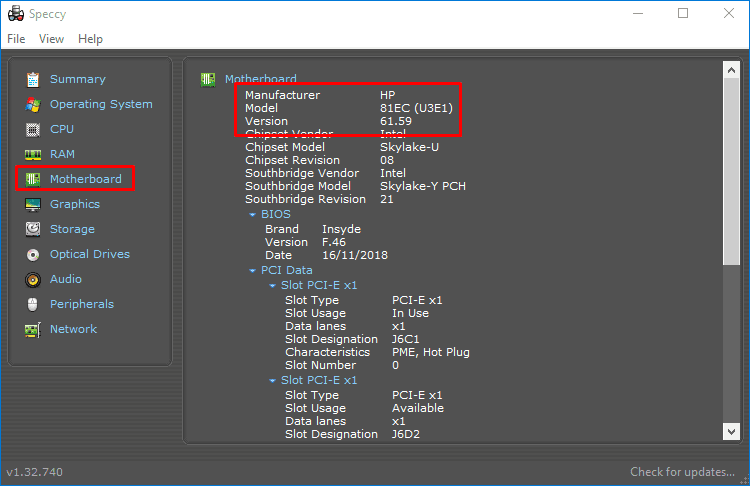
Task: Click the Southbridge Vendor label
Action: coord(302,173)
